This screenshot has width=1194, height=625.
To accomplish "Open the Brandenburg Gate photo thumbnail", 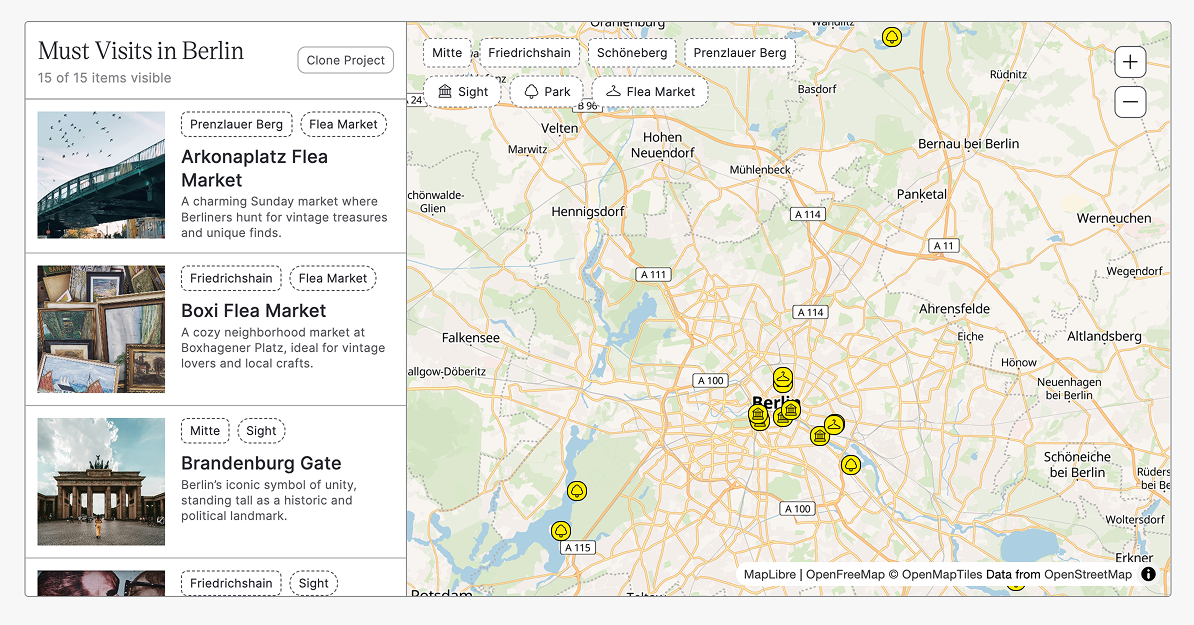I will (101, 481).
